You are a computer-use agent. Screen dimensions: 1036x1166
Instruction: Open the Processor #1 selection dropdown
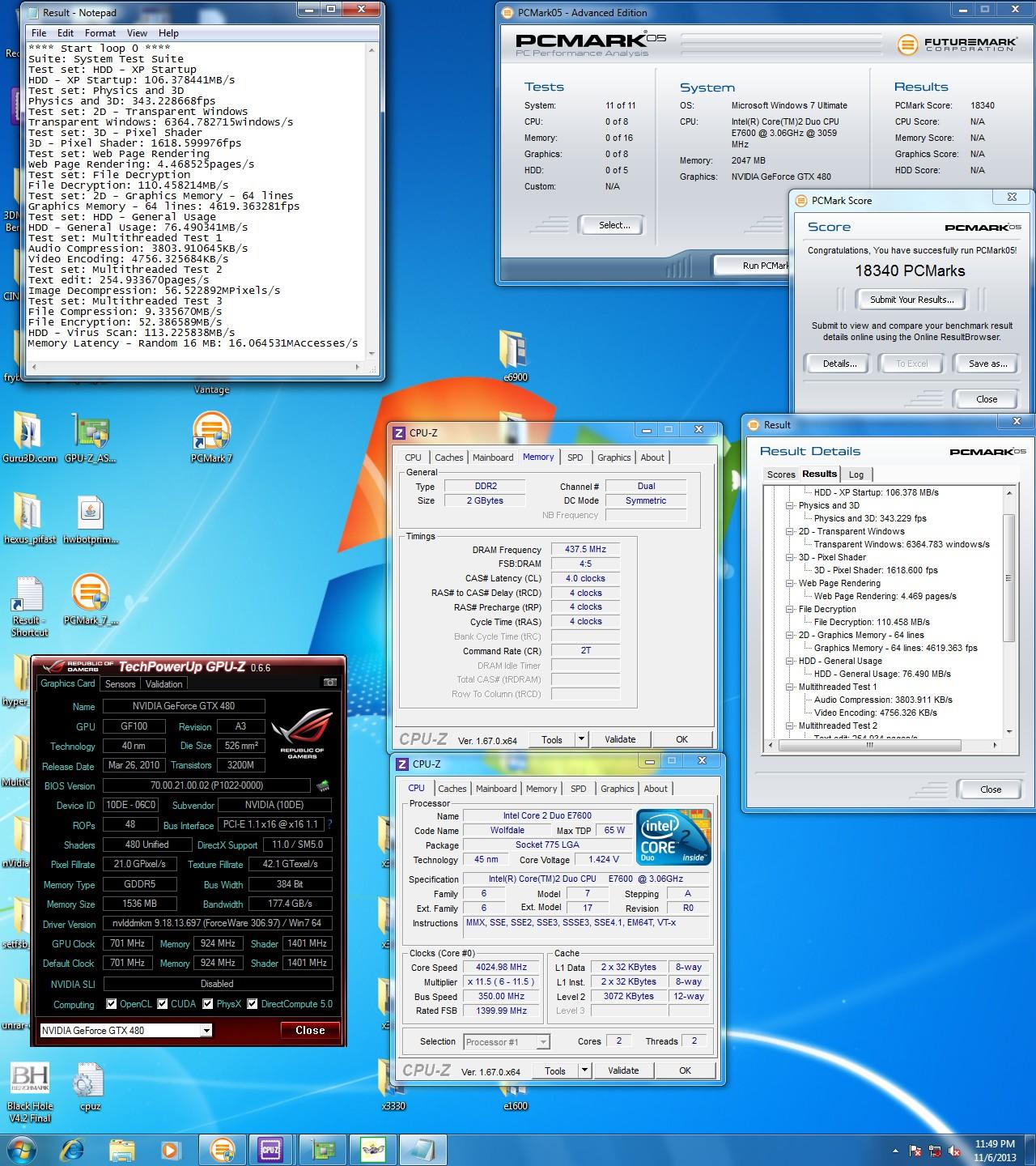tap(507, 1041)
